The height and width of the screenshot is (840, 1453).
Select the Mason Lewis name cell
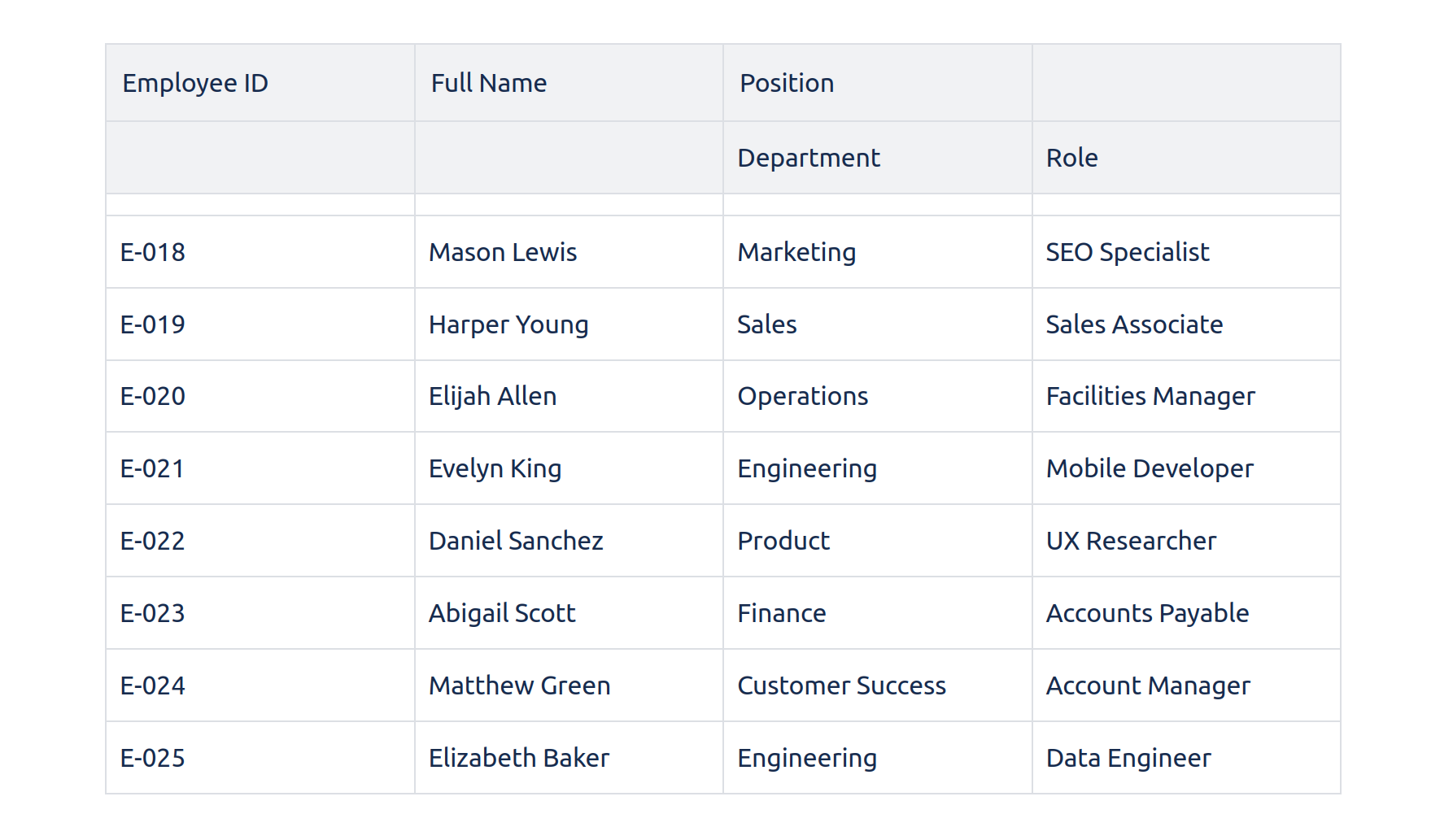503,252
